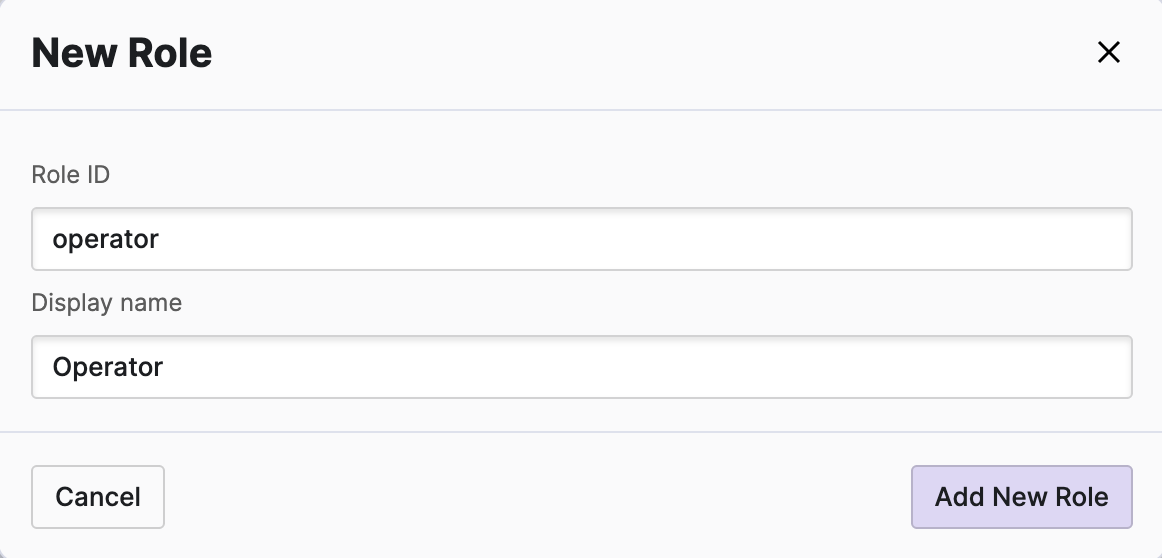Dismiss the dialog using Cancel
The height and width of the screenshot is (558, 1162).
click(x=98, y=496)
